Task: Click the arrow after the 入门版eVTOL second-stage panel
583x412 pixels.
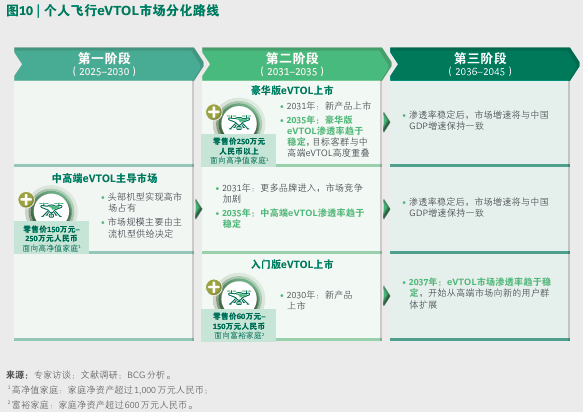Action: 386,296
